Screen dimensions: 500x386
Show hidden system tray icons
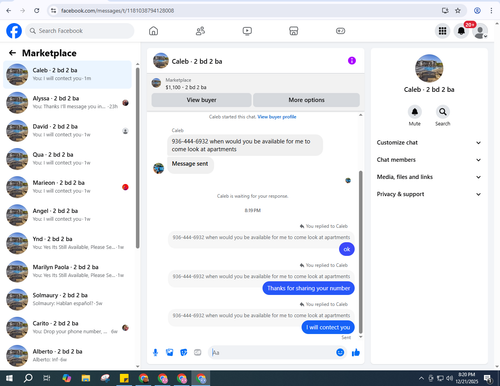point(421,378)
